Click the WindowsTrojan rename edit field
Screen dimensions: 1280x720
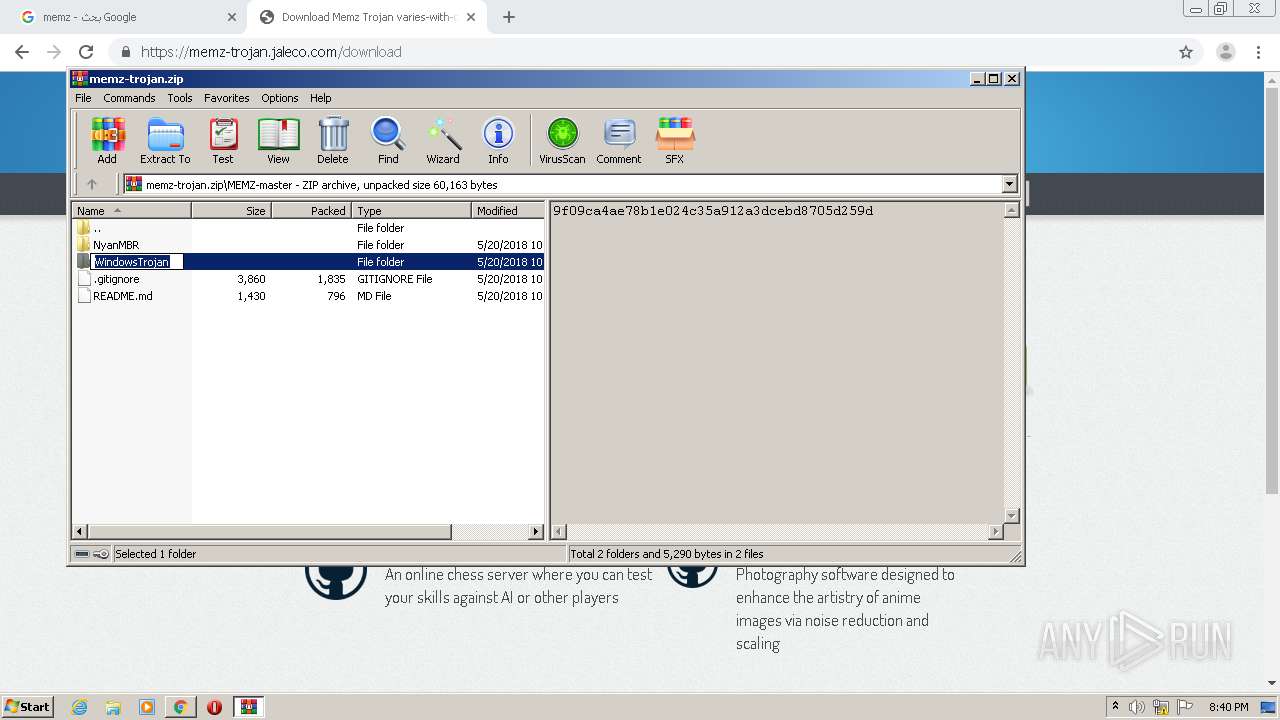(138, 262)
